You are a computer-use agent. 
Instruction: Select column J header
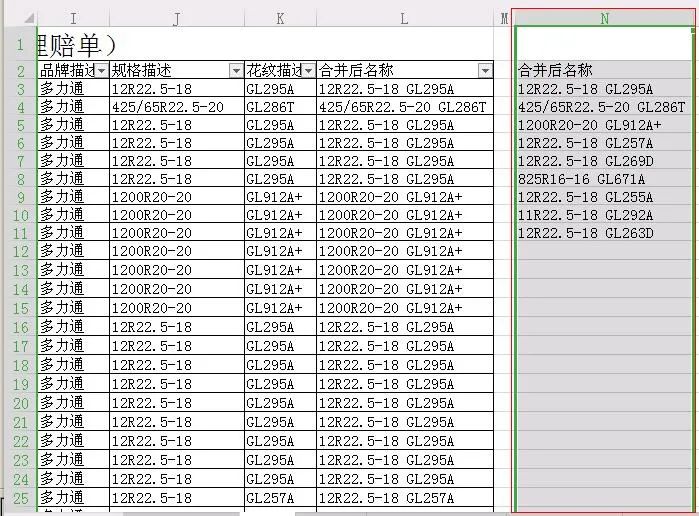[x=177, y=18]
